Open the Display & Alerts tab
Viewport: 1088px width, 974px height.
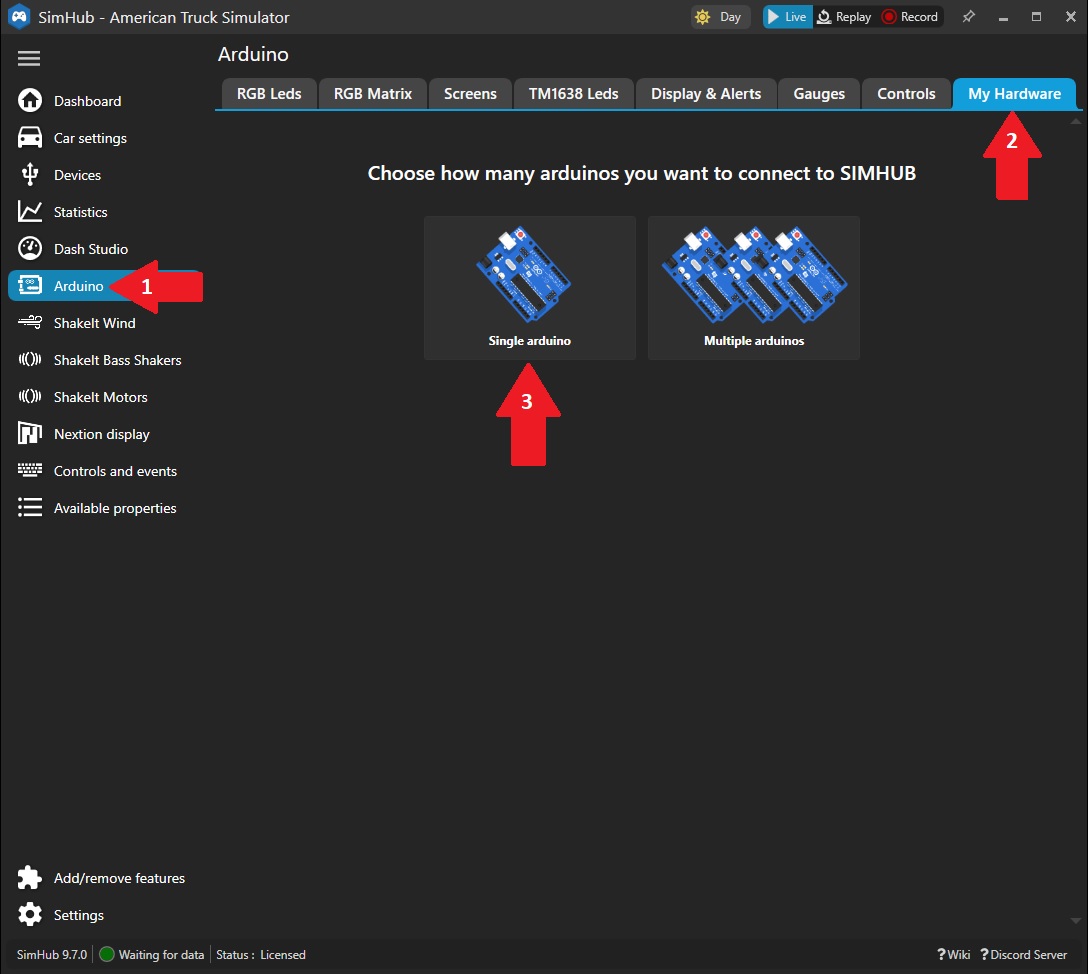point(706,94)
